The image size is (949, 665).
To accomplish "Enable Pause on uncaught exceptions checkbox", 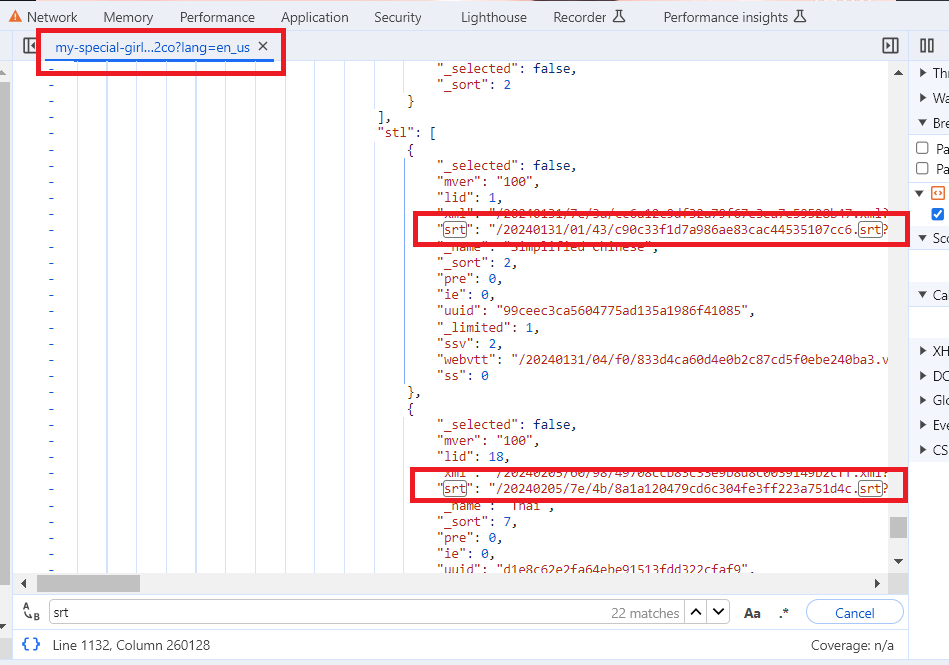I will [x=922, y=148].
